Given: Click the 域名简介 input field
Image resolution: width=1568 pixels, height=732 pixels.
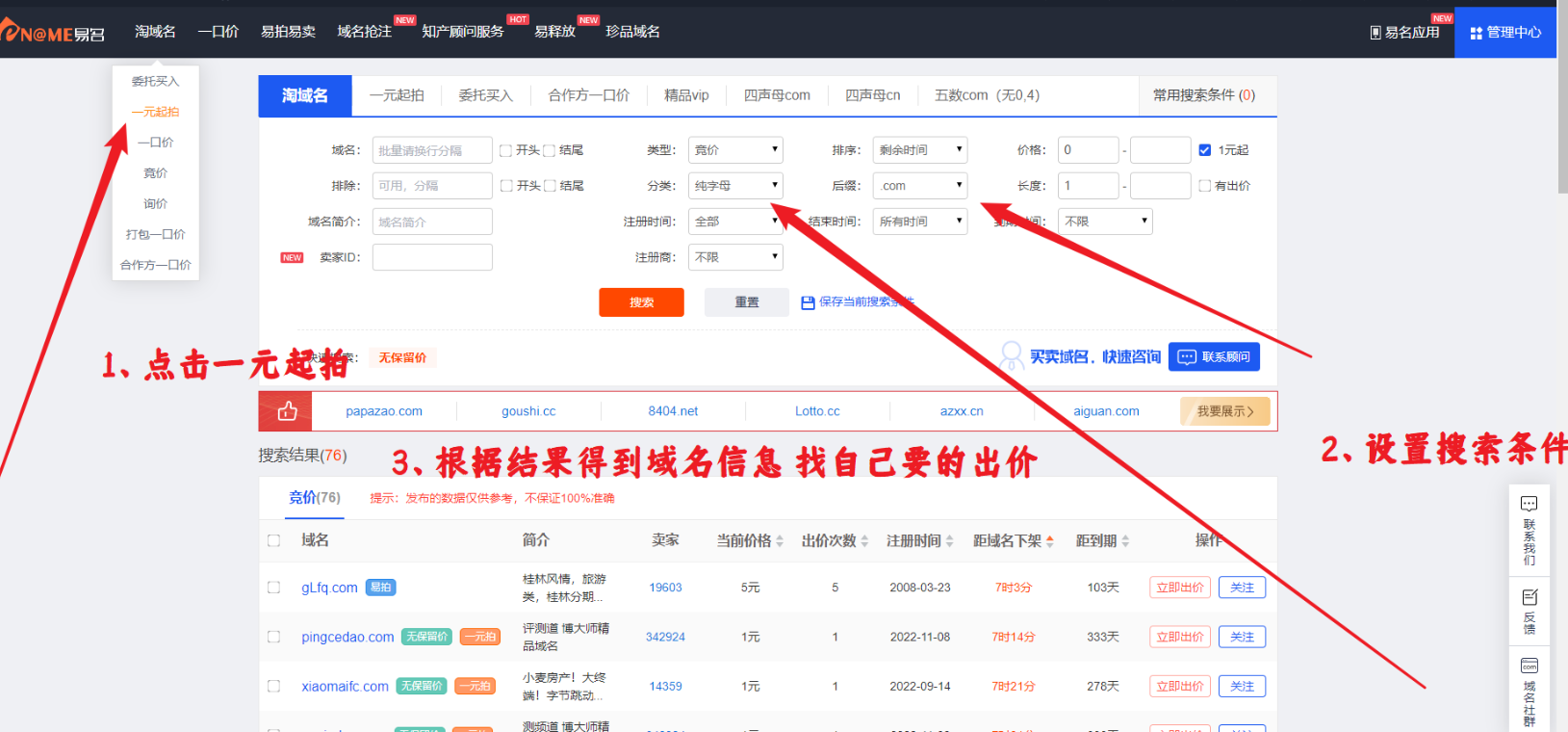Looking at the screenshot, I should (x=432, y=222).
